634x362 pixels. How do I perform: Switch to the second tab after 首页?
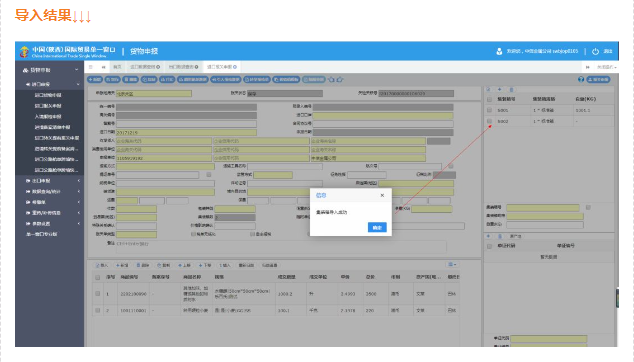183,67
